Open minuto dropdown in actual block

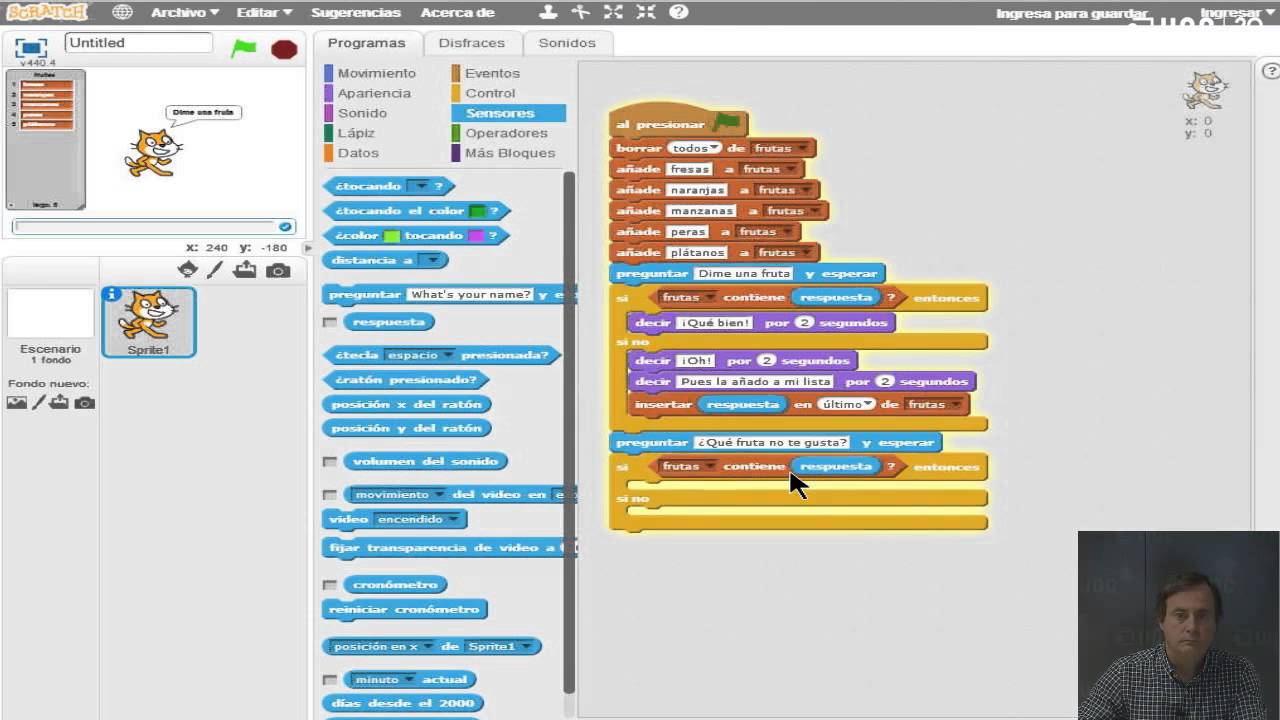409,679
